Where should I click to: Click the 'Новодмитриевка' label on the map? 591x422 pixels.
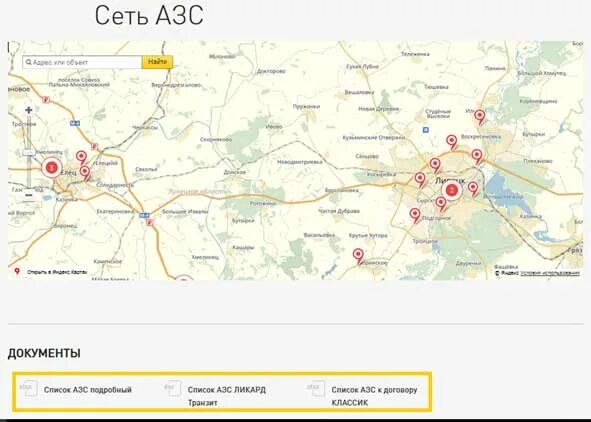click(x=300, y=162)
